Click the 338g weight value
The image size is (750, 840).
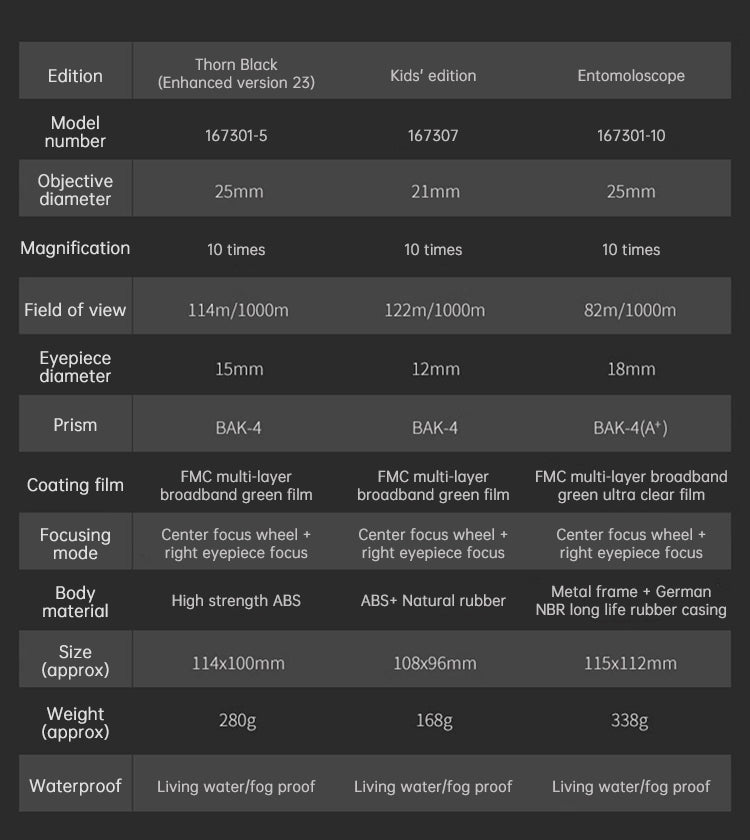pos(630,720)
